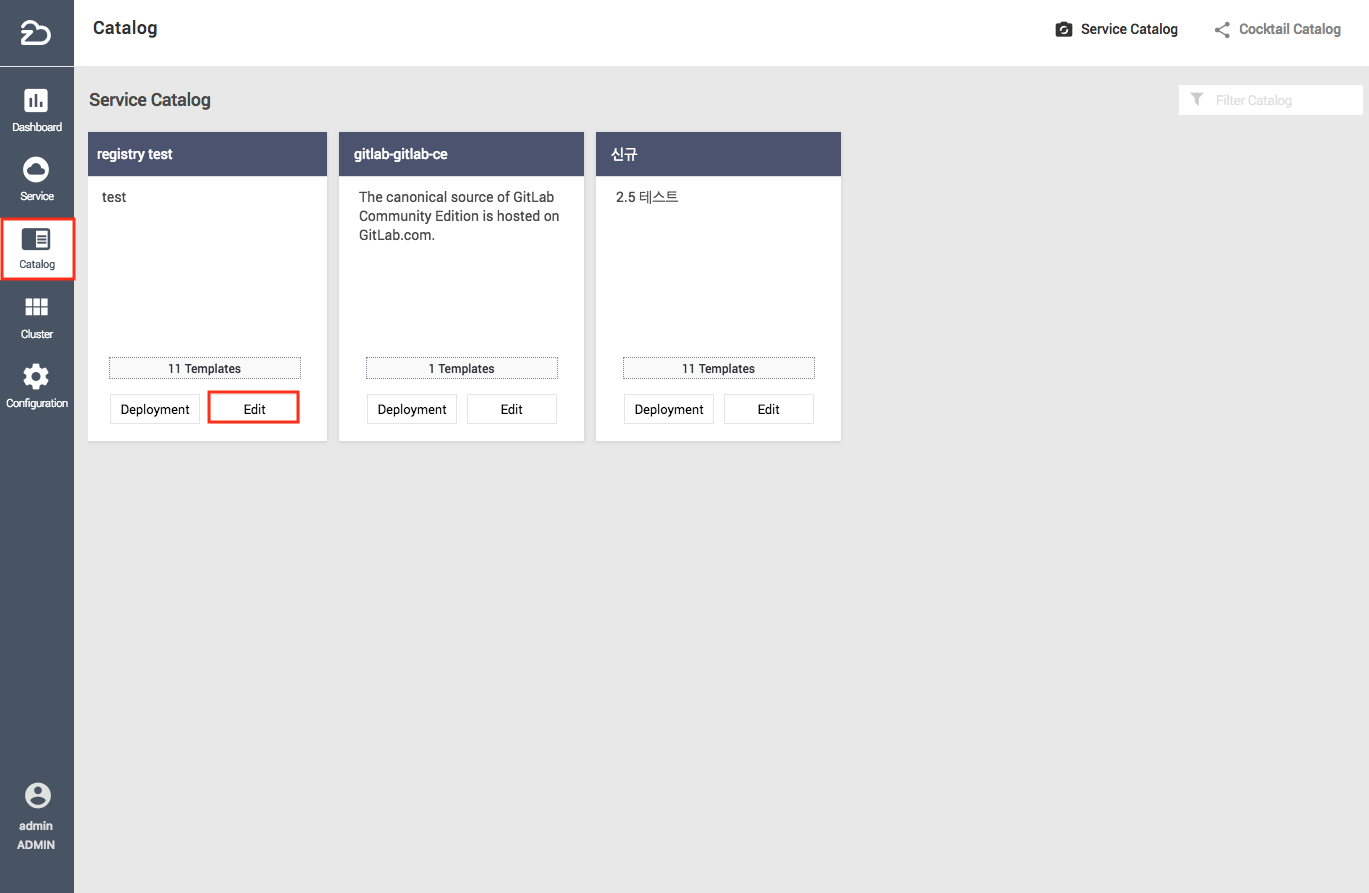
Task: Expand 11 Templates on registry test card
Action: pyautogui.click(x=204, y=369)
